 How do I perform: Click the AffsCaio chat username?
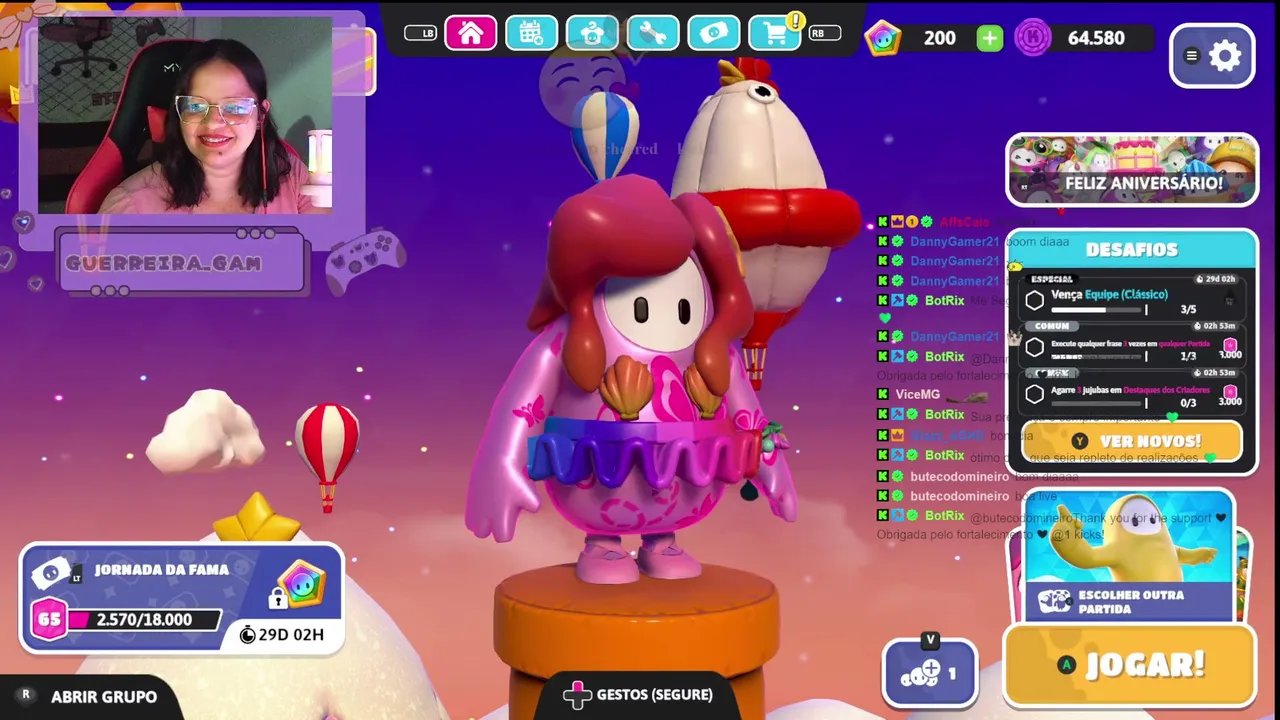[964, 221]
